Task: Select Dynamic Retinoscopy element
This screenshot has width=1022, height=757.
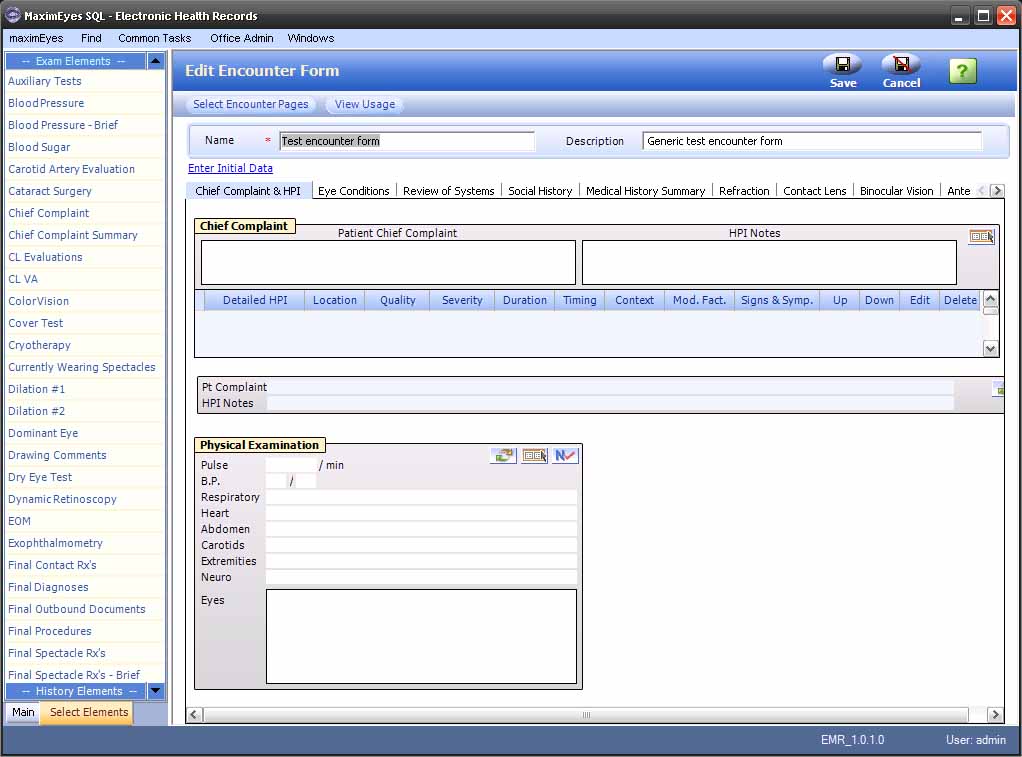Action: [x=62, y=499]
